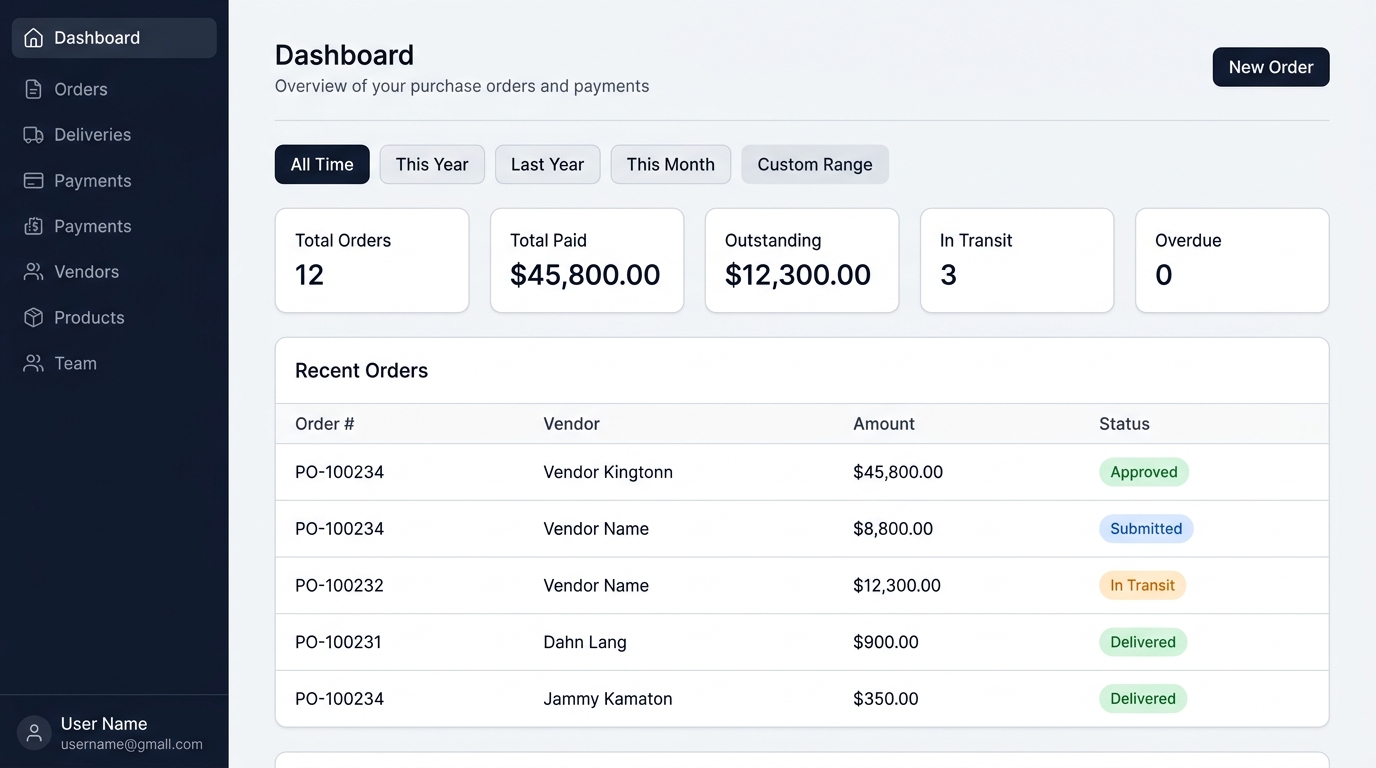Open Products via the box icon

[34, 318]
